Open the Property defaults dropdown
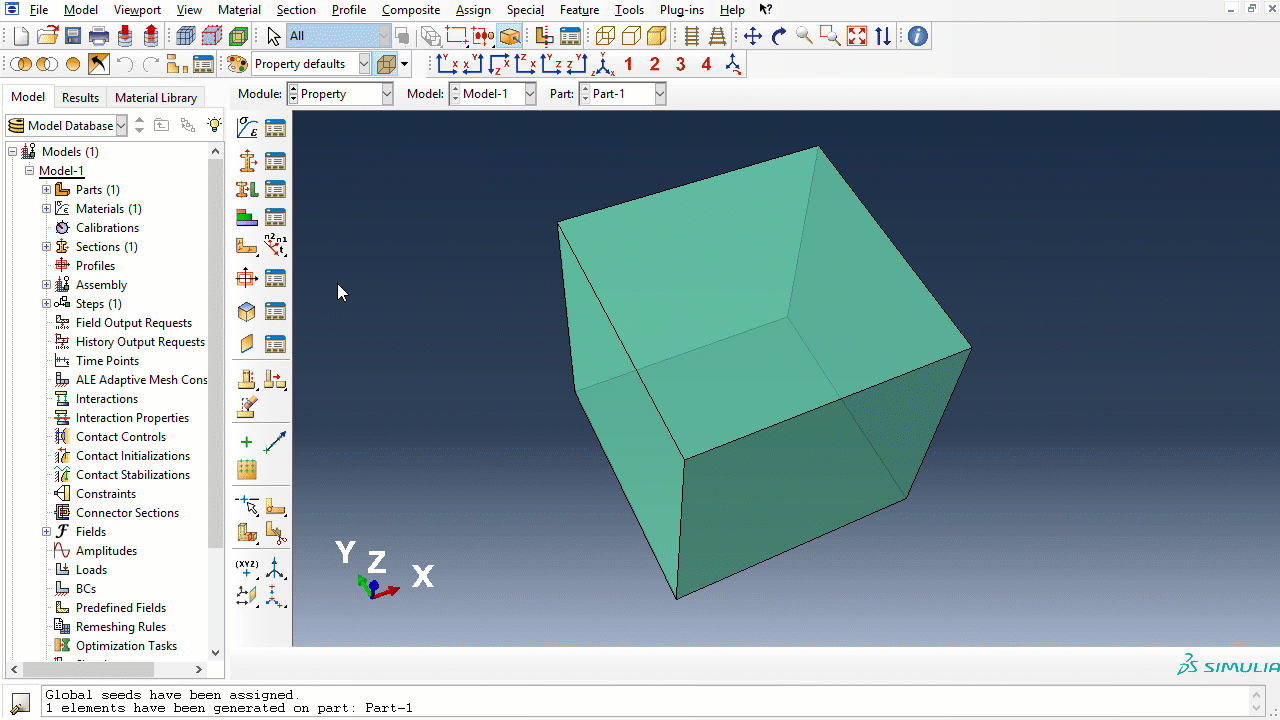1280x720 pixels. [x=310, y=64]
